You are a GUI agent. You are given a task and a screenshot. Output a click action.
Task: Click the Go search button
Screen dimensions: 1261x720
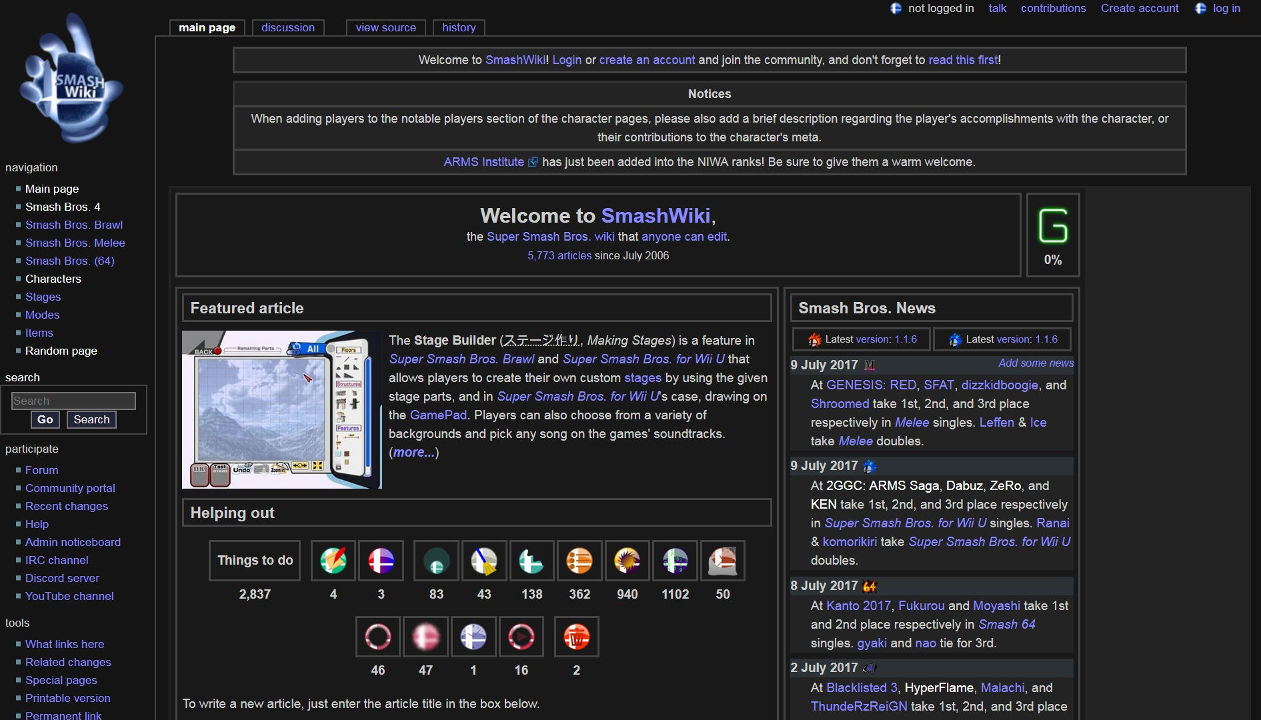pyautogui.click(x=44, y=420)
